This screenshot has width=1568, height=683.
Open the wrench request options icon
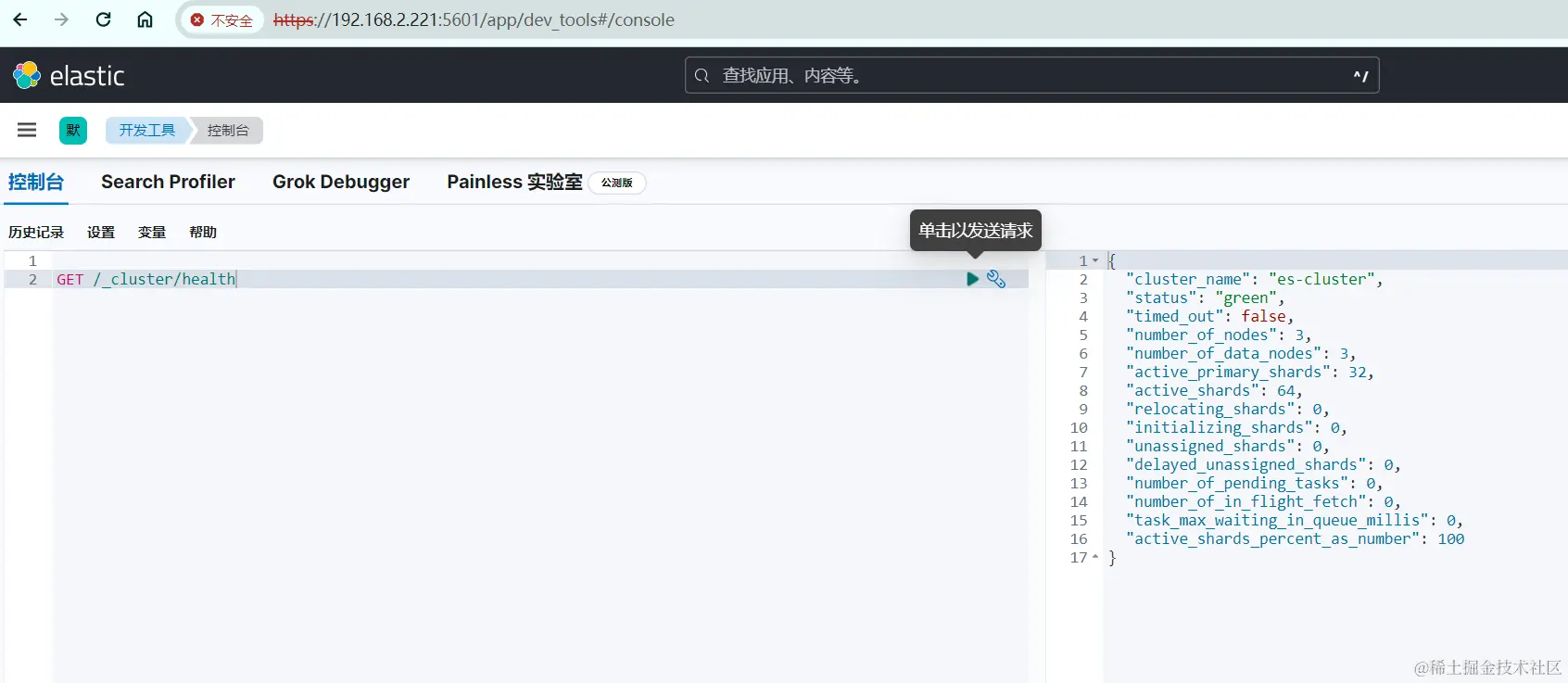[996, 279]
